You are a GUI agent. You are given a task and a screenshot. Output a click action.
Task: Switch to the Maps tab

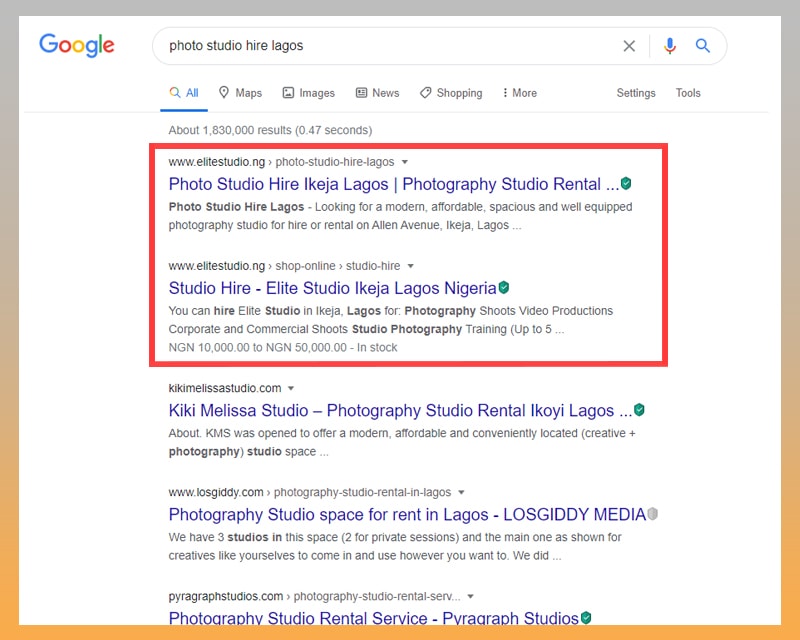tap(240, 93)
